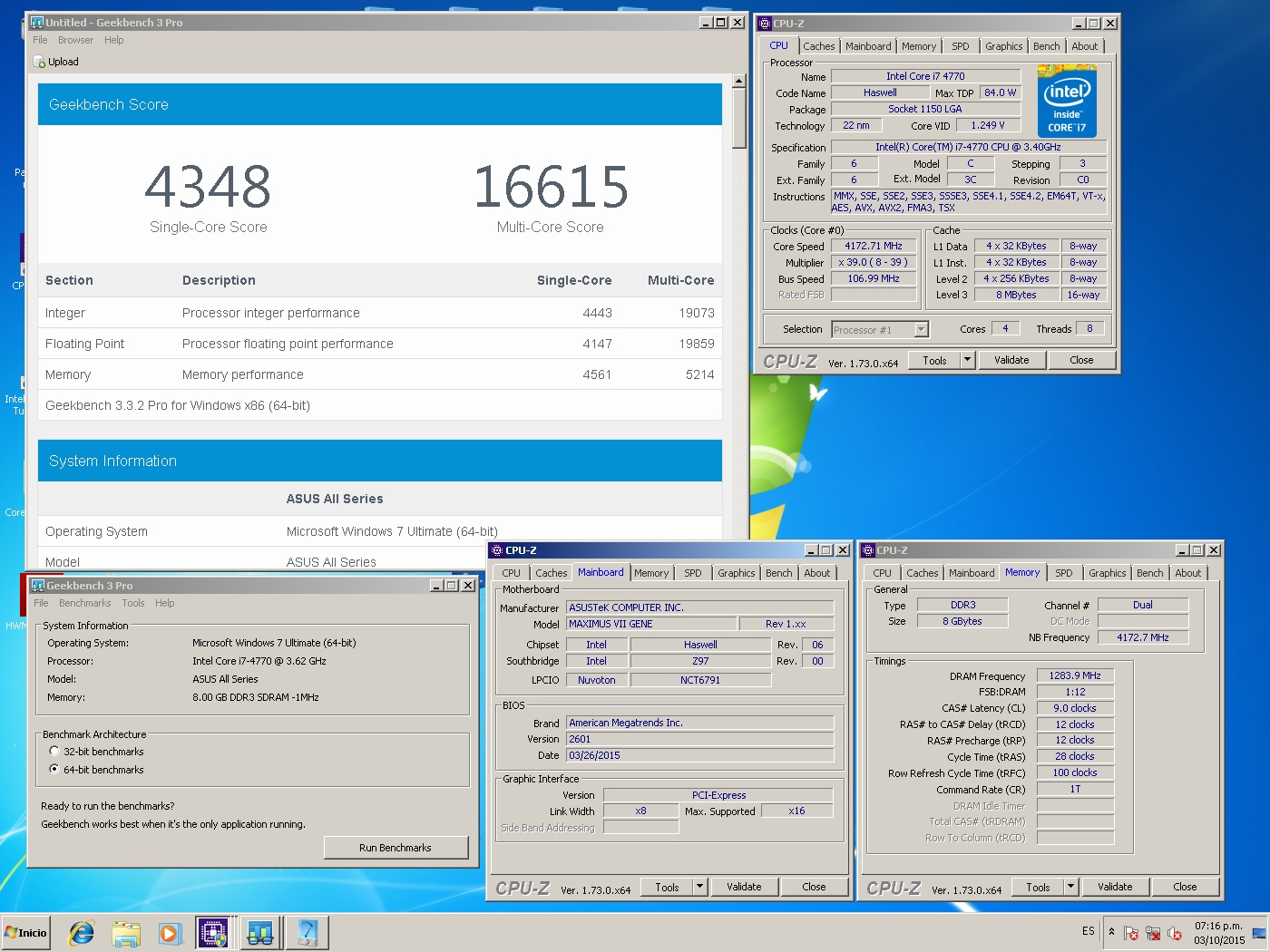Viewport: 1270px width, 952px height.
Task: Click Close button in Memory CPU-Z window
Action: [x=1185, y=887]
